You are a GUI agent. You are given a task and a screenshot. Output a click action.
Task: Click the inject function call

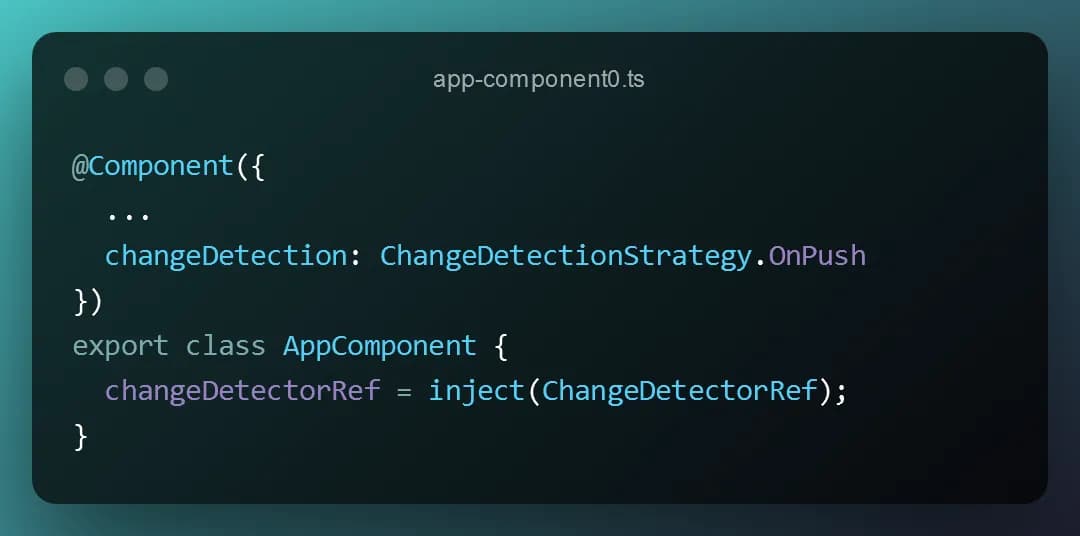click(x=477, y=391)
